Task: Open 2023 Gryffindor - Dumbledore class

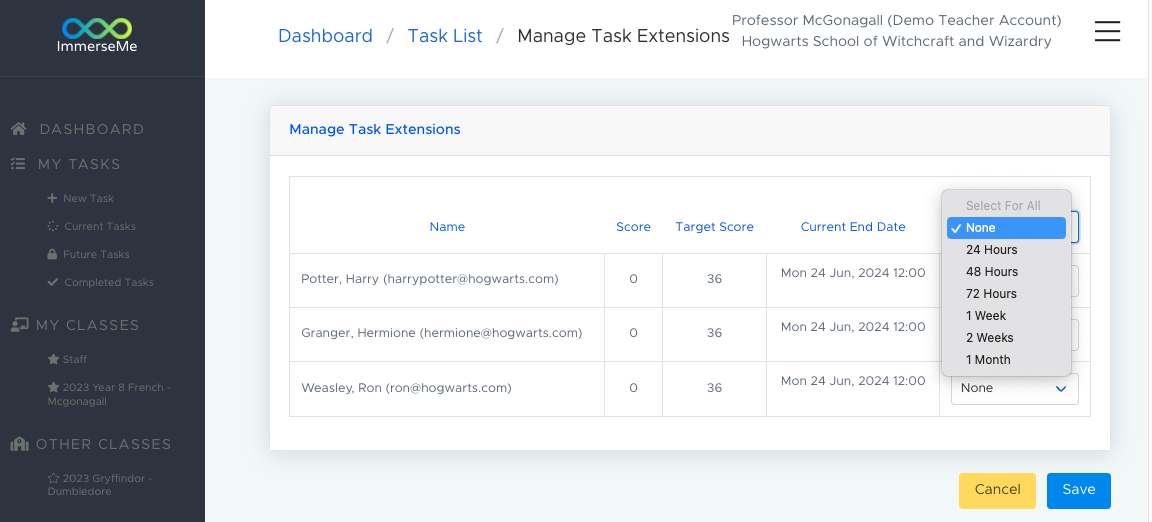Action: [100, 485]
